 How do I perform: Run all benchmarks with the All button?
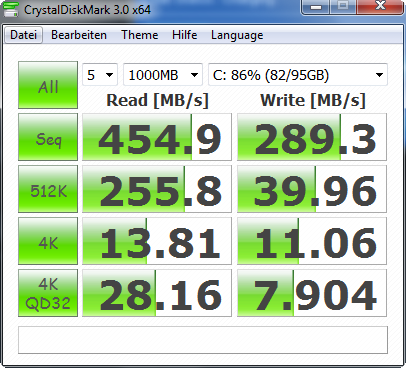[48, 85]
